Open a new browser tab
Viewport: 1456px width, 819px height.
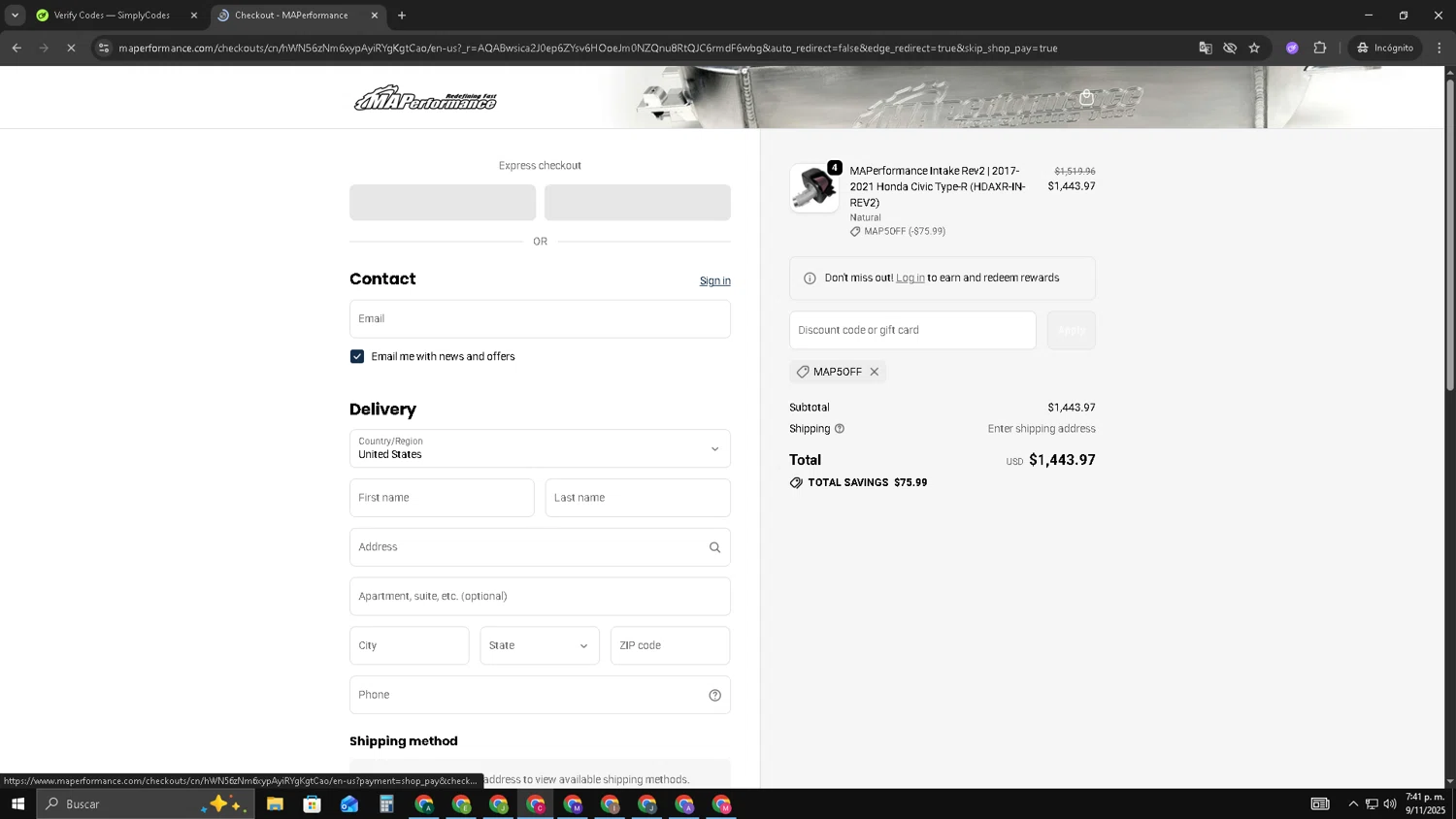pos(402,15)
